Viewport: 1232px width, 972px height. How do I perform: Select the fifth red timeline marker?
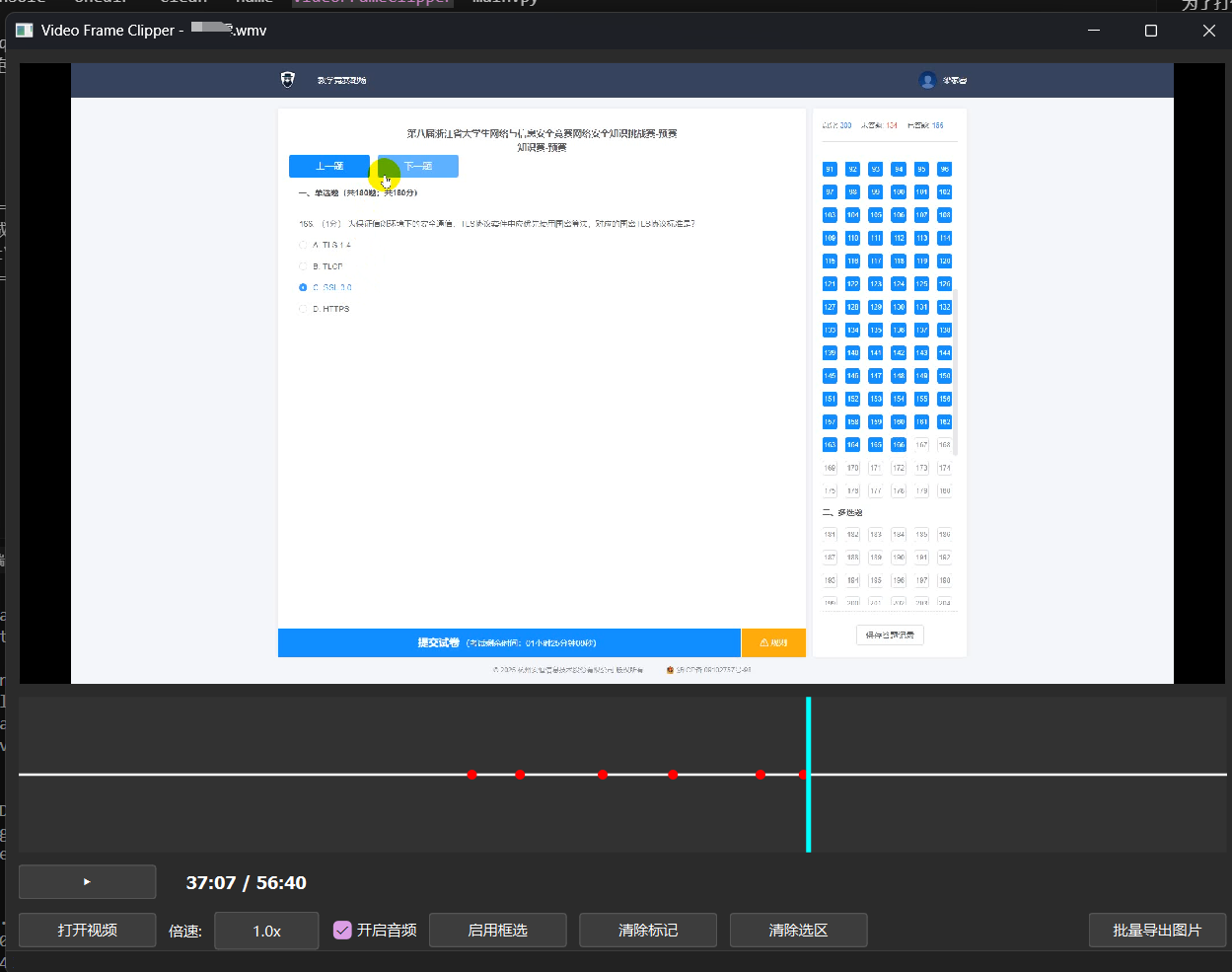(x=761, y=775)
